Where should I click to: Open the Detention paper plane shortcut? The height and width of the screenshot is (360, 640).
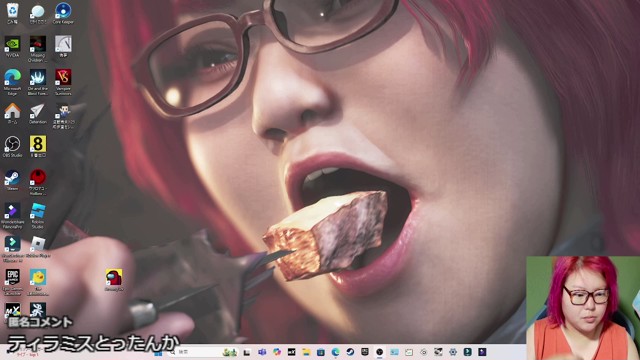click(38, 114)
